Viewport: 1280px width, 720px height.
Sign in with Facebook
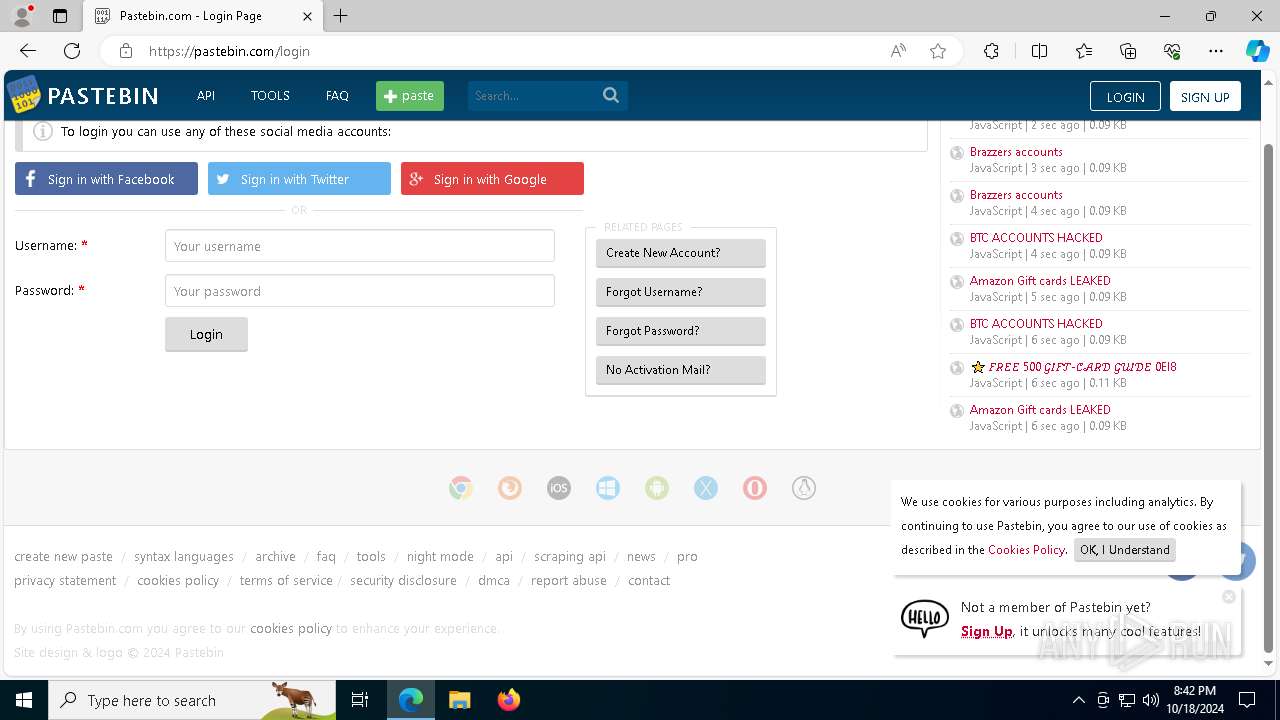click(106, 179)
